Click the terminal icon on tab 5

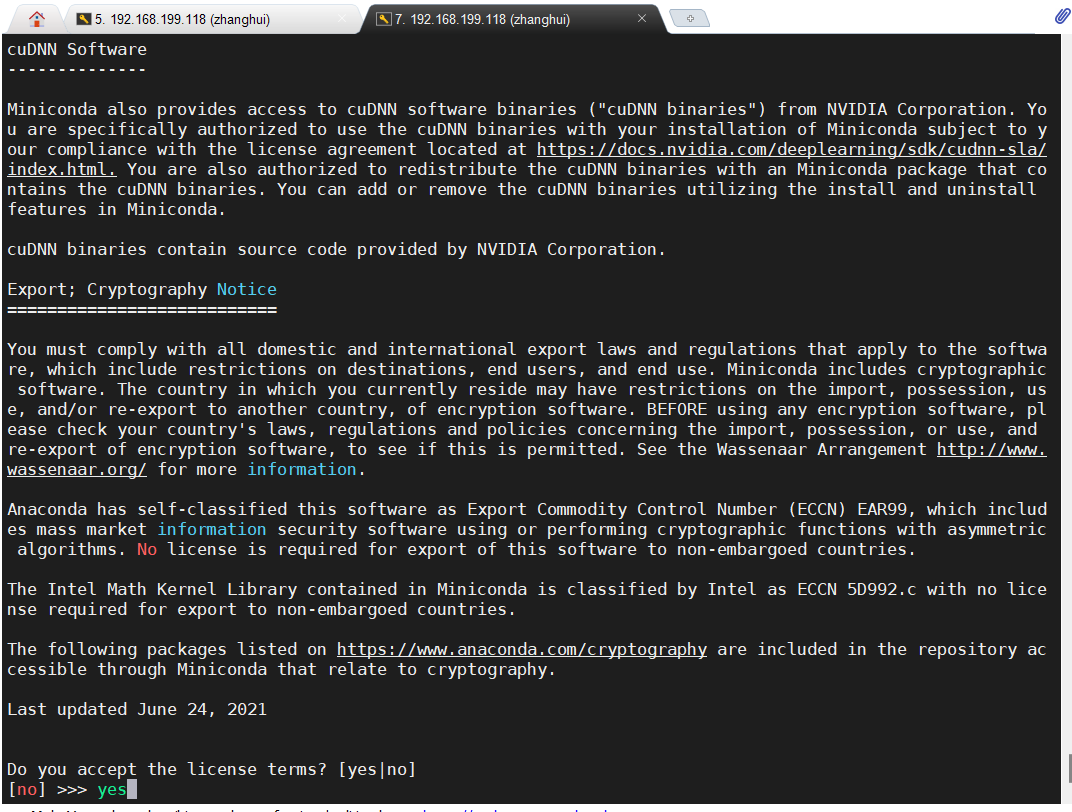(83, 19)
